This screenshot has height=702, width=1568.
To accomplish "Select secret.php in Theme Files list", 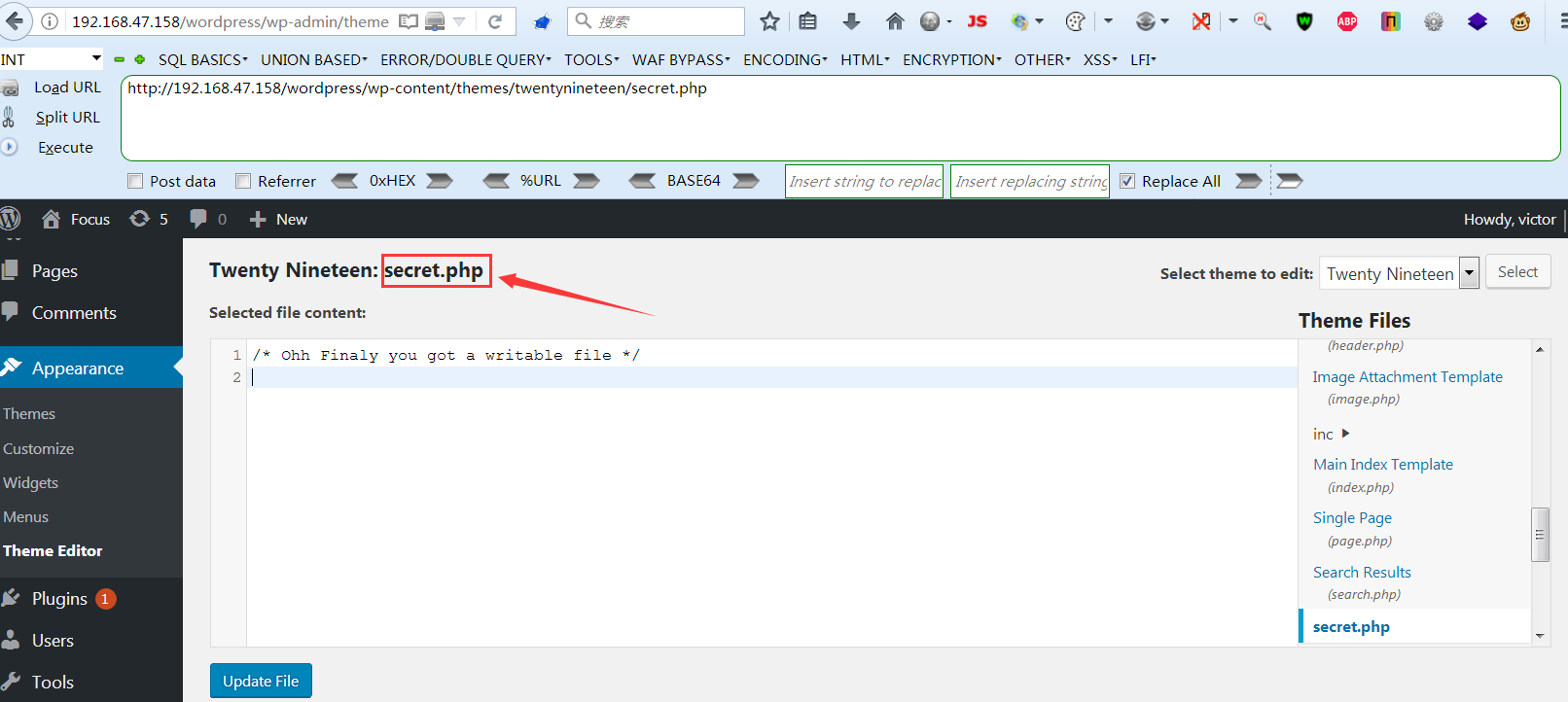I will [x=1351, y=627].
